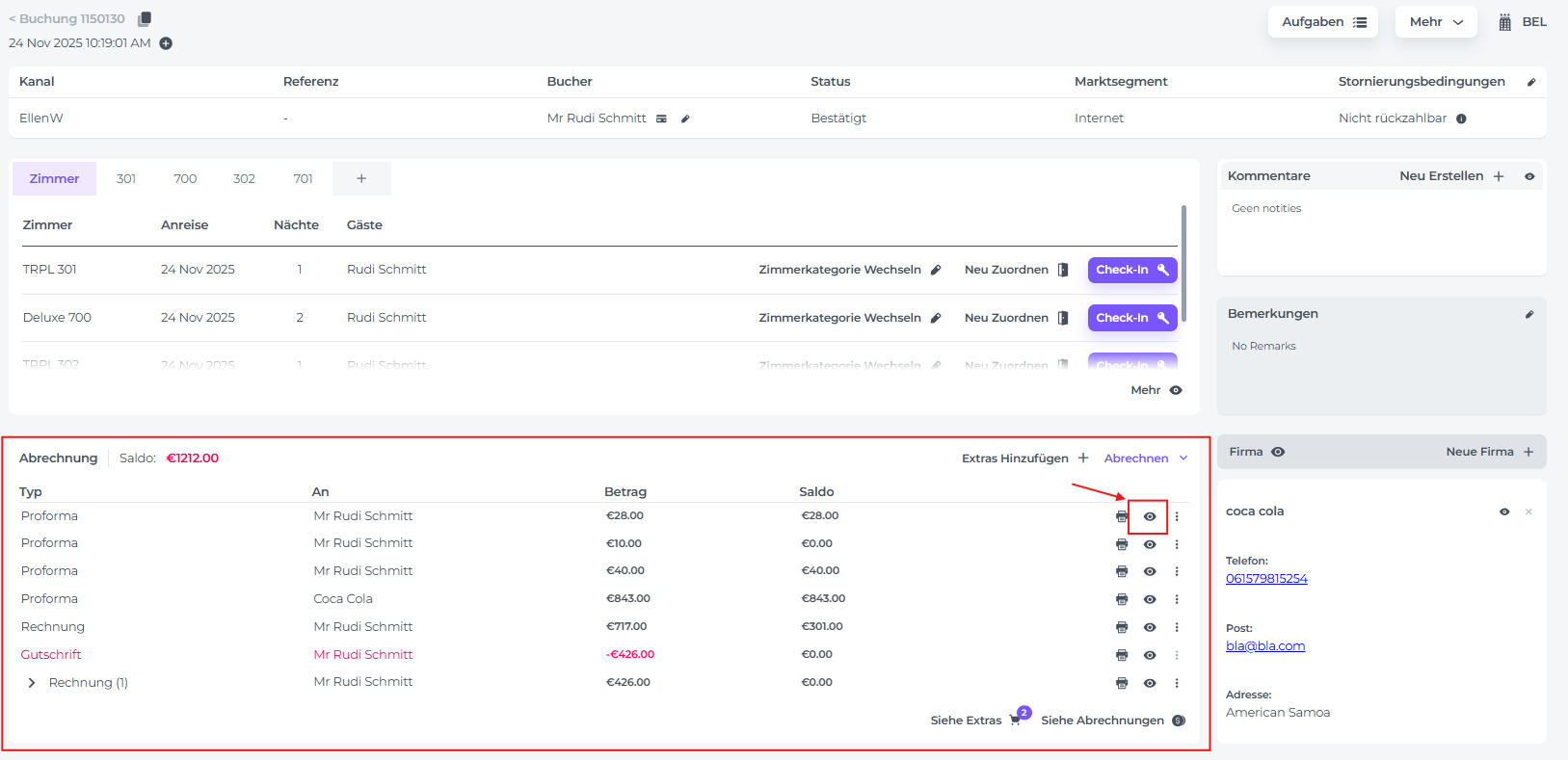Expand the Rechnung (1) row

pos(32,683)
